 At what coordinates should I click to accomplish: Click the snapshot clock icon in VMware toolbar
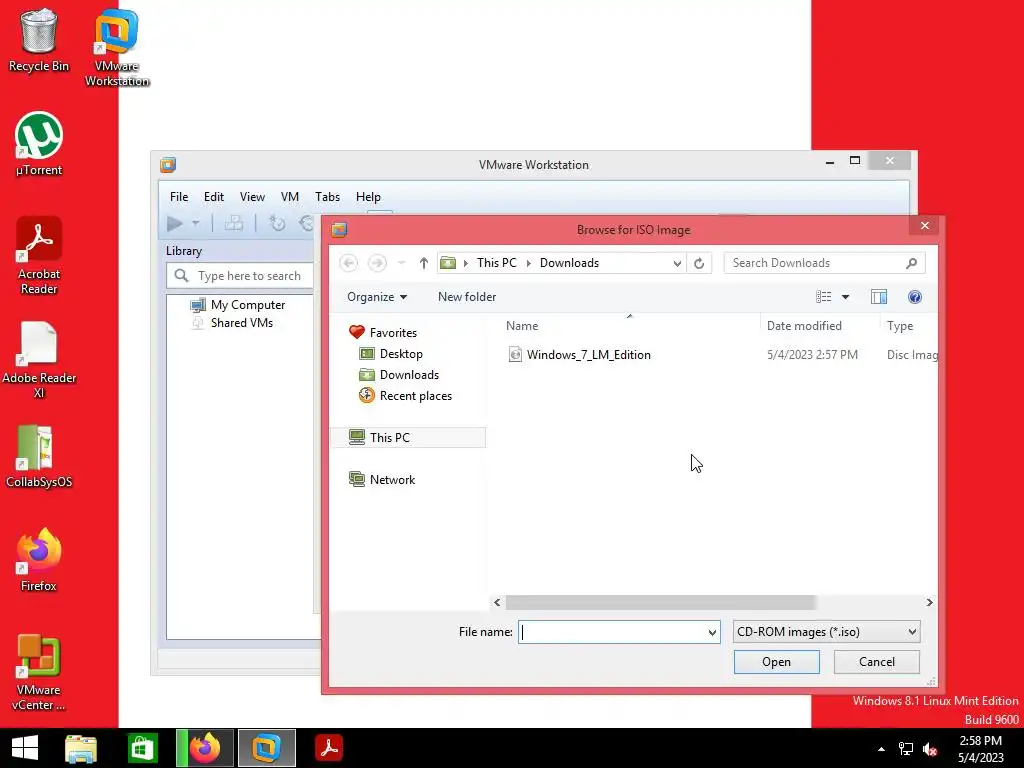(277, 224)
